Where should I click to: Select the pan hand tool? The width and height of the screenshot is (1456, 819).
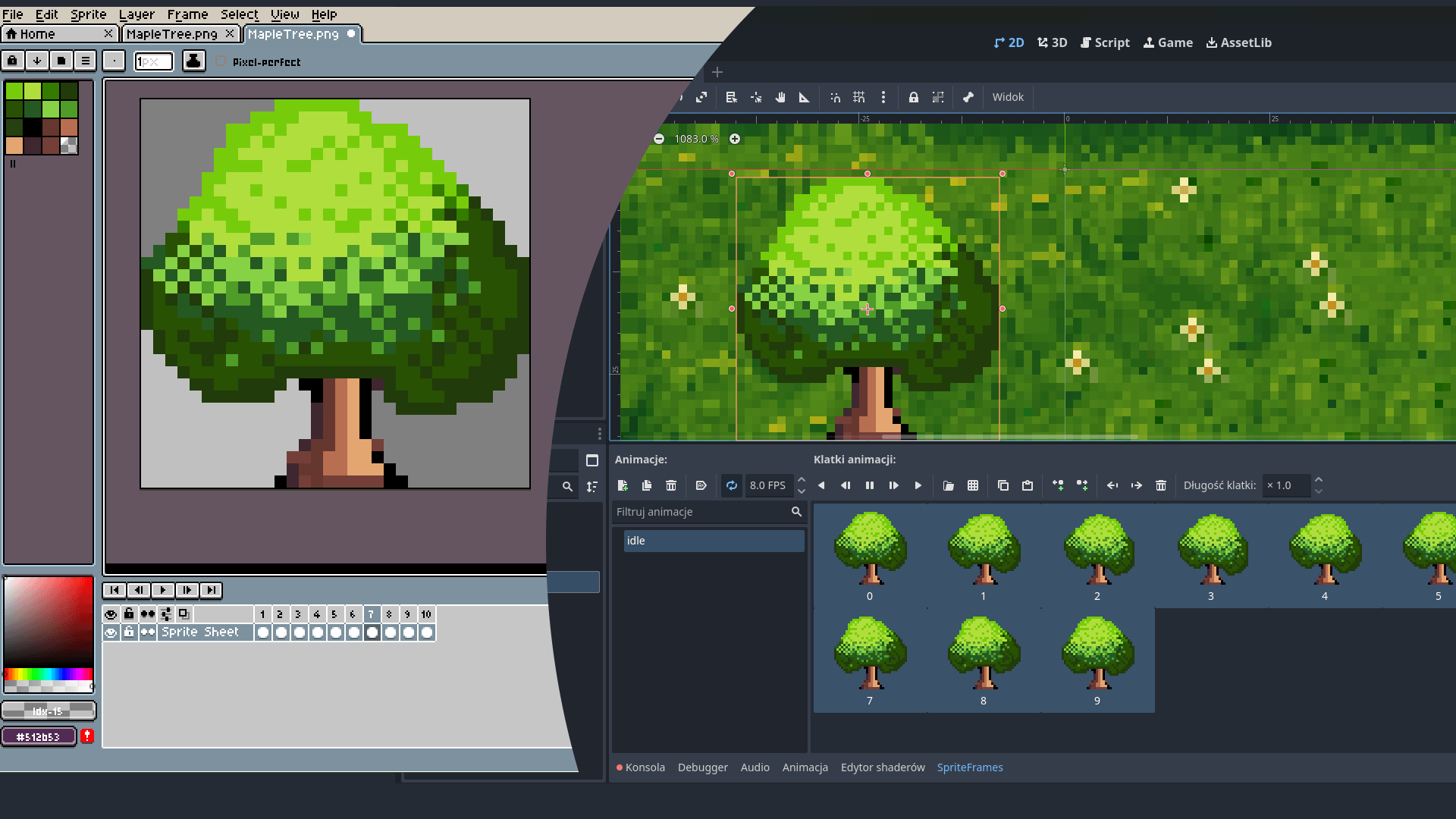[780, 97]
